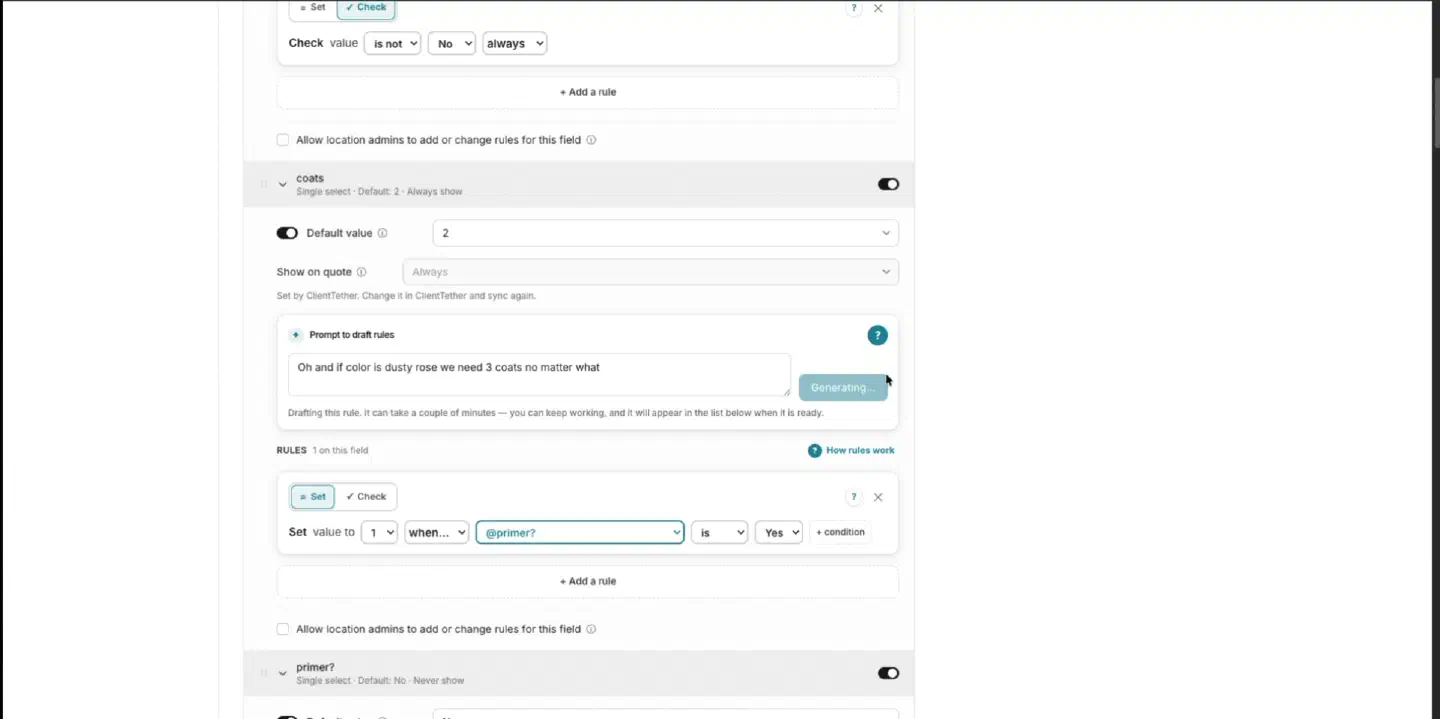
Task: Grab the drag handle on the coats row
Action: click(264, 184)
